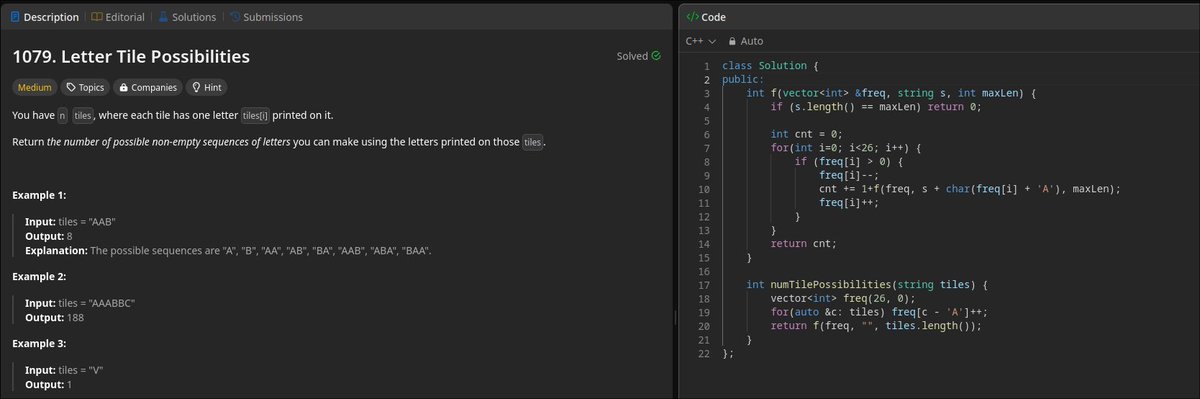Click the Auto lock icon

click(733, 41)
